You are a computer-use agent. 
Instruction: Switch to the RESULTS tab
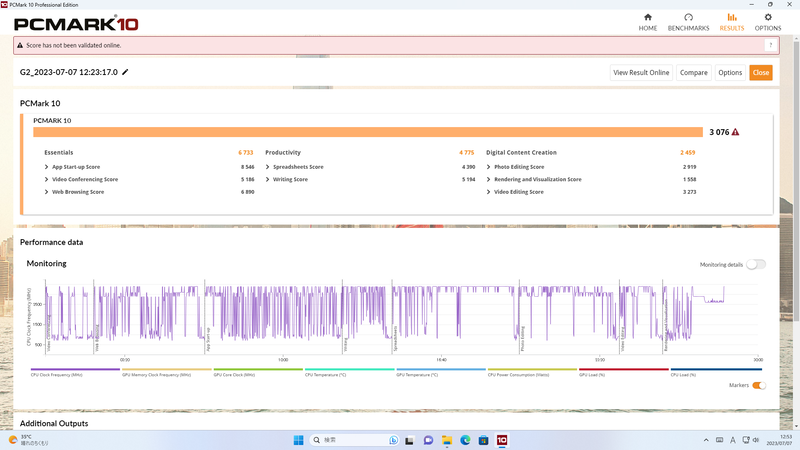point(732,22)
